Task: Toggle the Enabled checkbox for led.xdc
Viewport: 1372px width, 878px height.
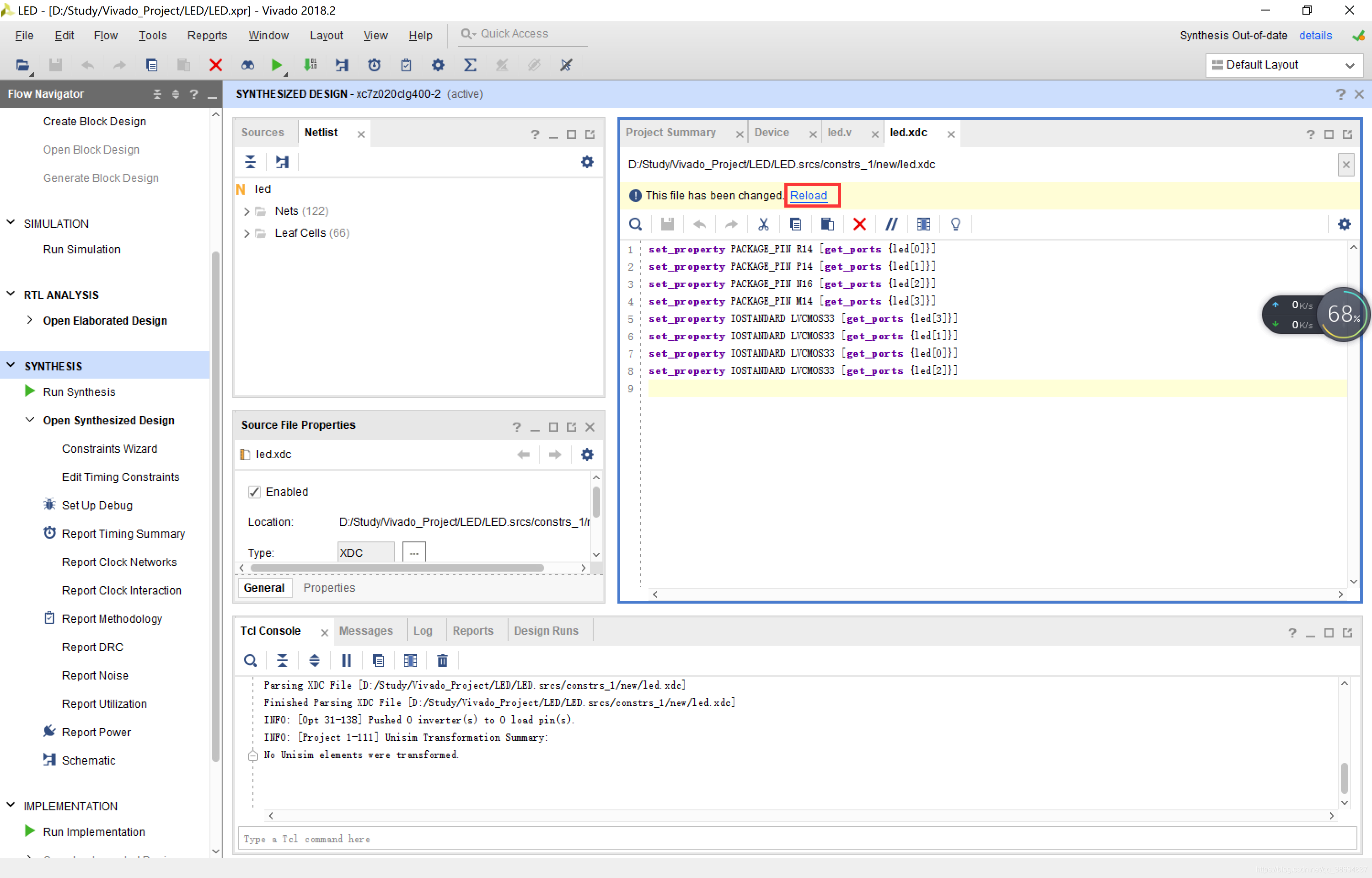Action: point(254,492)
